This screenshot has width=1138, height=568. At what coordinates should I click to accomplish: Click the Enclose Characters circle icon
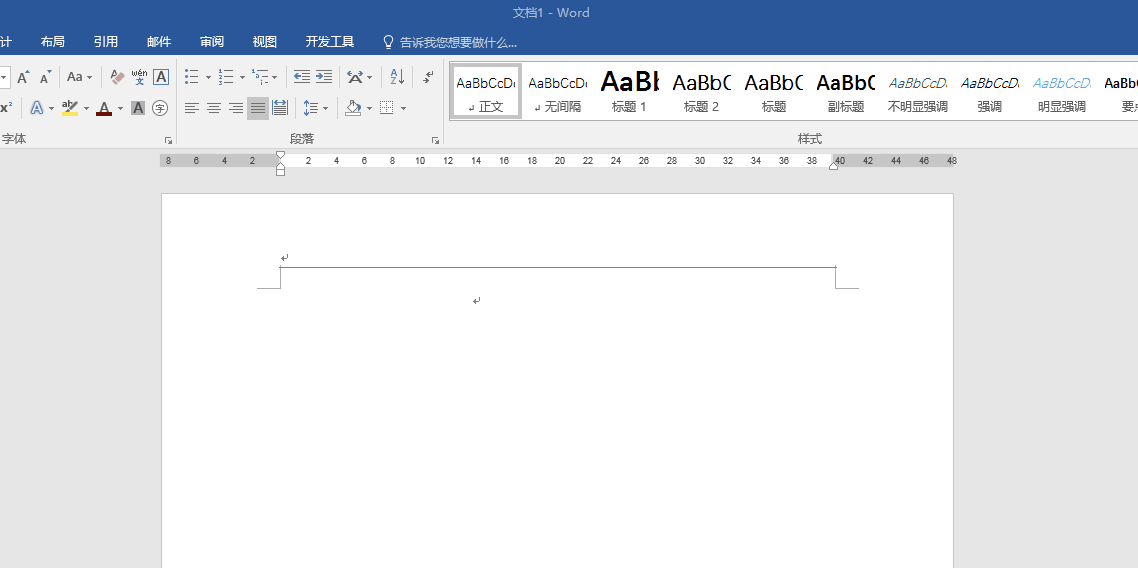pos(160,108)
